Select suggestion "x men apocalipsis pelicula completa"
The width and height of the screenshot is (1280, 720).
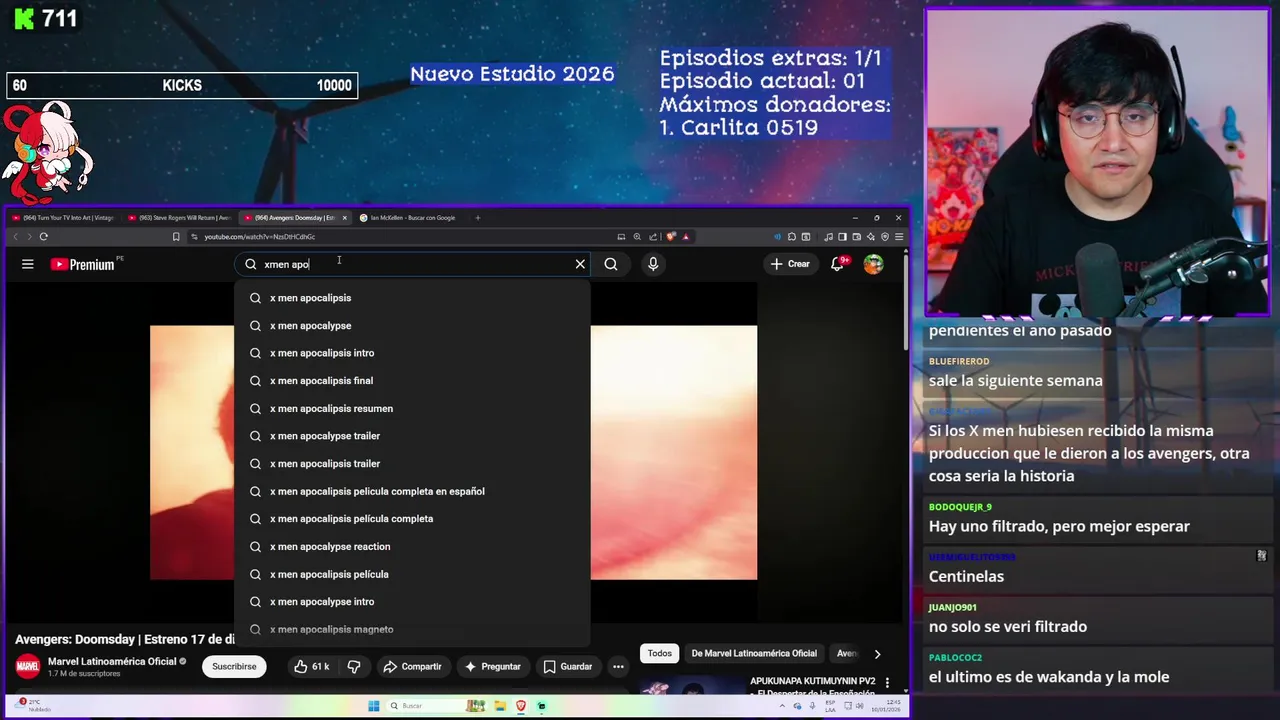pyautogui.click(x=412, y=519)
